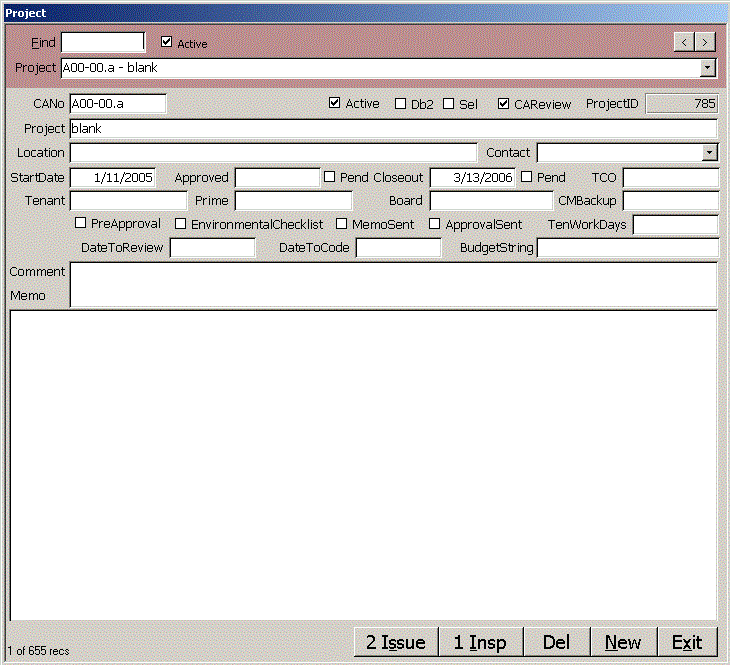
Task: Check the ApprovalSent checkbox
Action: tap(435, 224)
